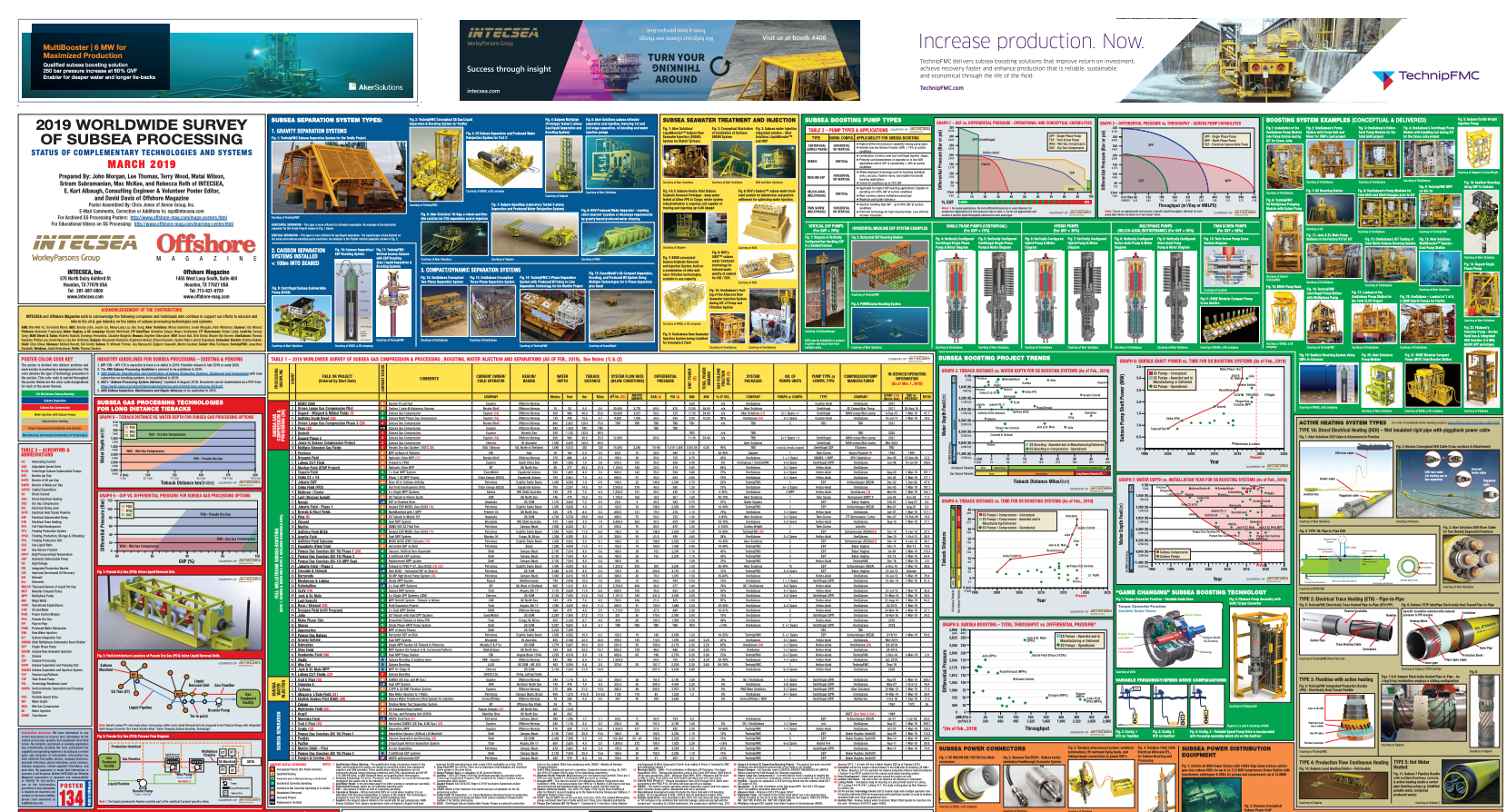Viewport: 1507px width, 812px height.
Task: Open the TechnipFMC.com link in top-right ad
Action: point(941,88)
